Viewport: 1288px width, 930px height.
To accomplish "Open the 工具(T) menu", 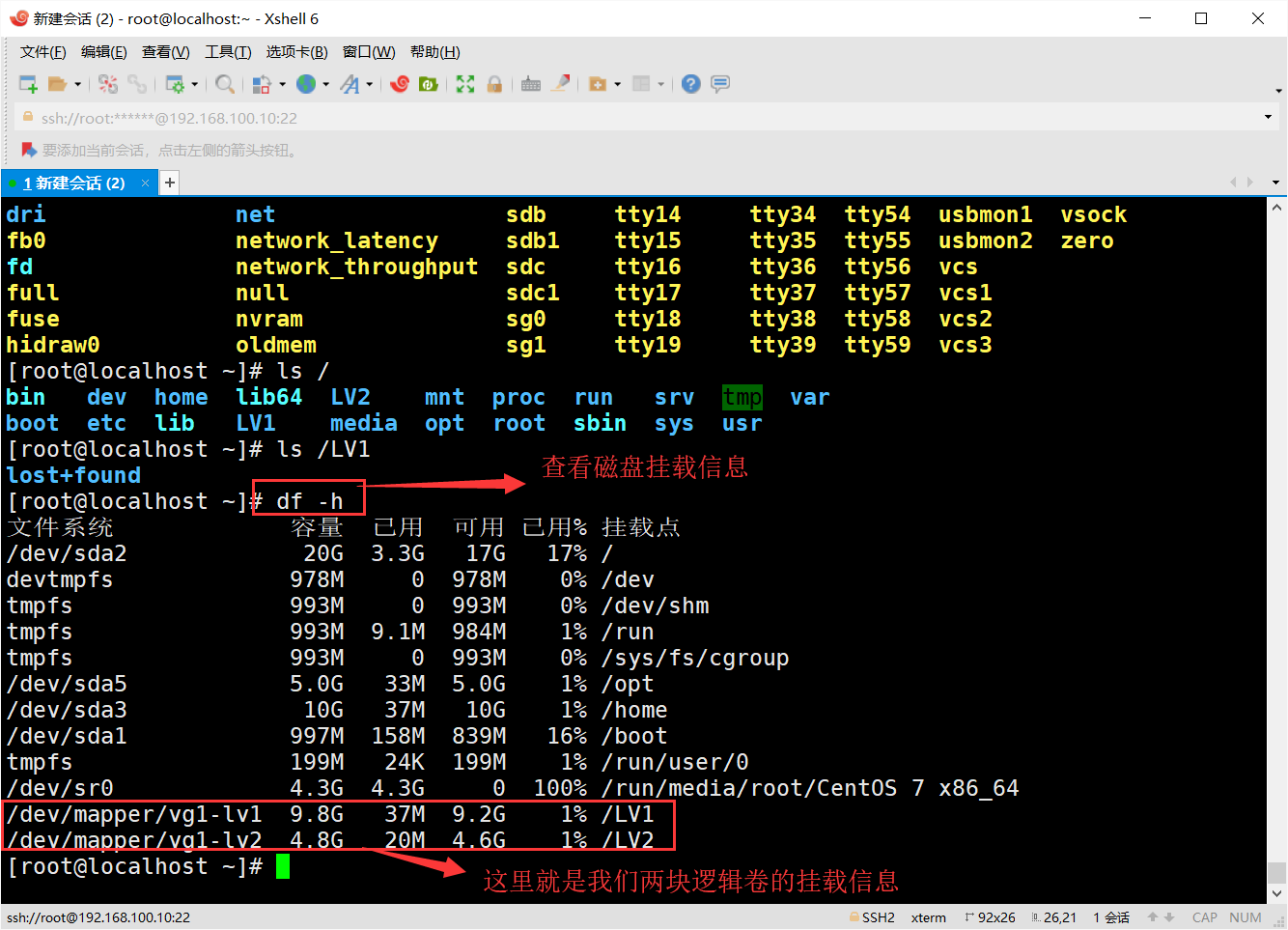I will click(228, 52).
